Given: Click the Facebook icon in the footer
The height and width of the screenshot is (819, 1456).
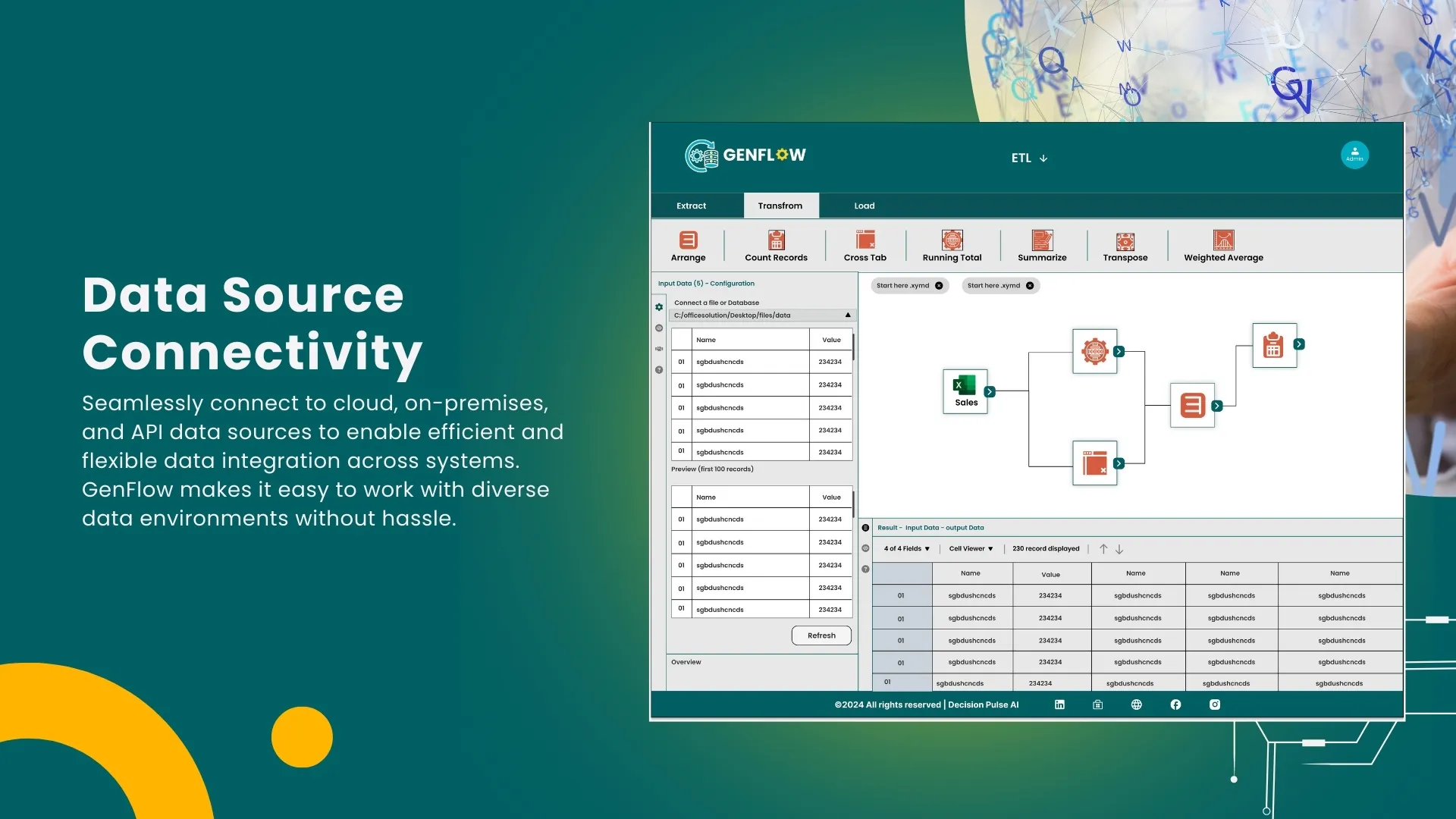Looking at the screenshot, I should [1175, 704].
